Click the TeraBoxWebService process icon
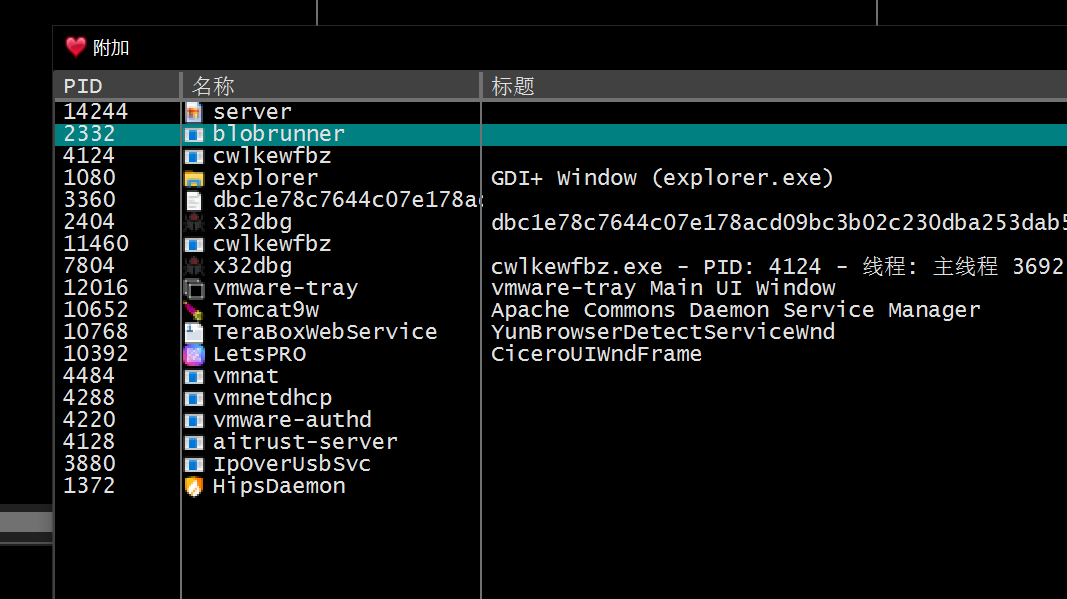 click(x=194, y=332)
